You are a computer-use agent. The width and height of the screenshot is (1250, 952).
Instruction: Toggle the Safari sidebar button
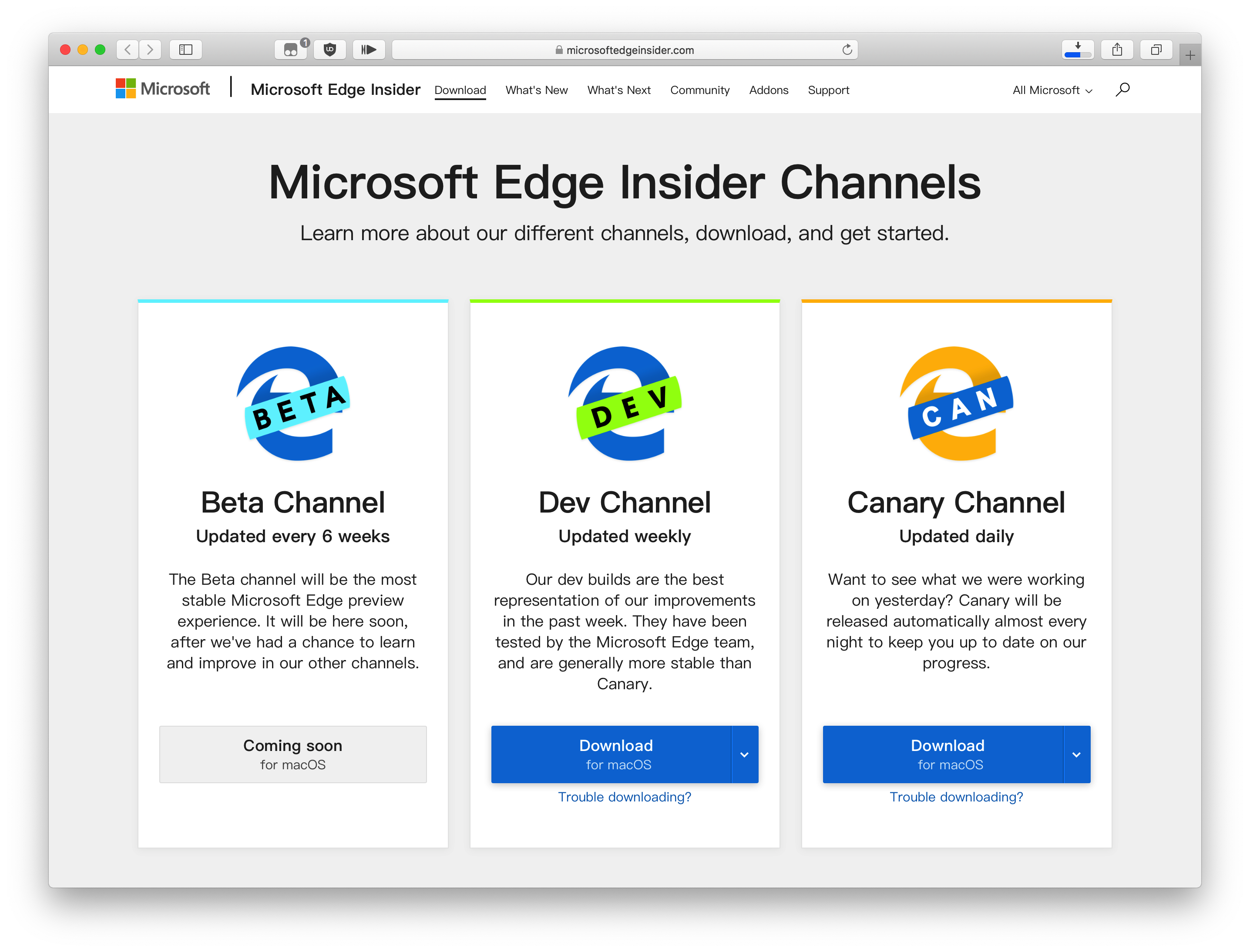[186, 50]
